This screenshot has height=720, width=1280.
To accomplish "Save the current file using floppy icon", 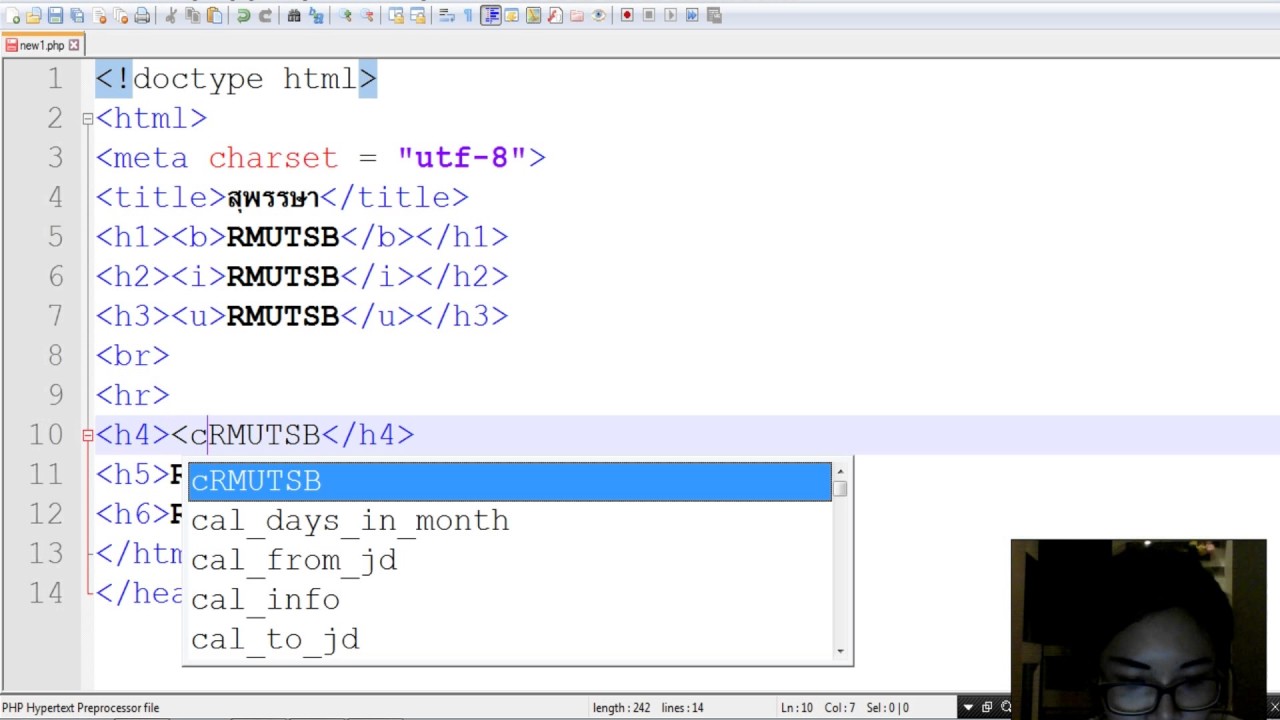I will tap(55, 15).
